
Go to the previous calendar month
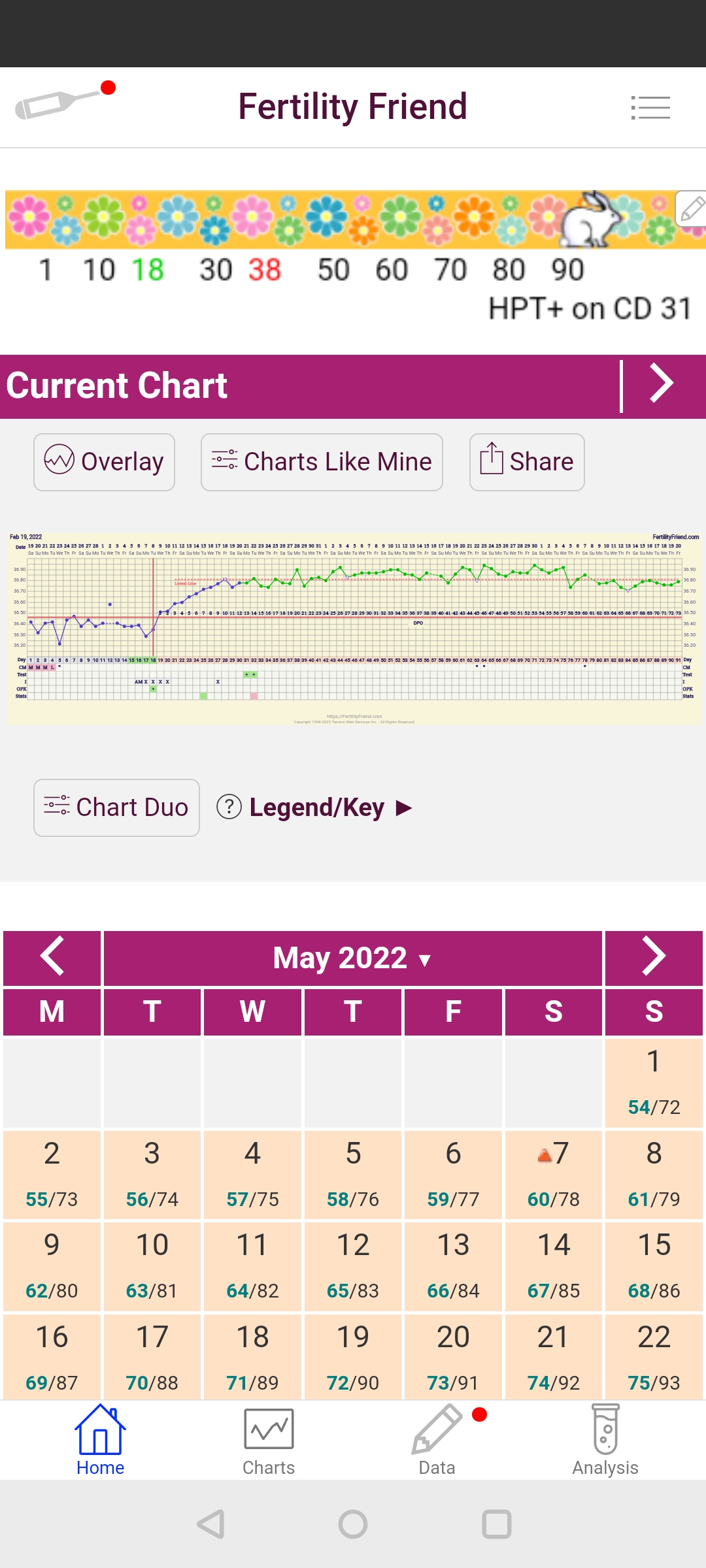pyautogui.click(x=52, y=957)
